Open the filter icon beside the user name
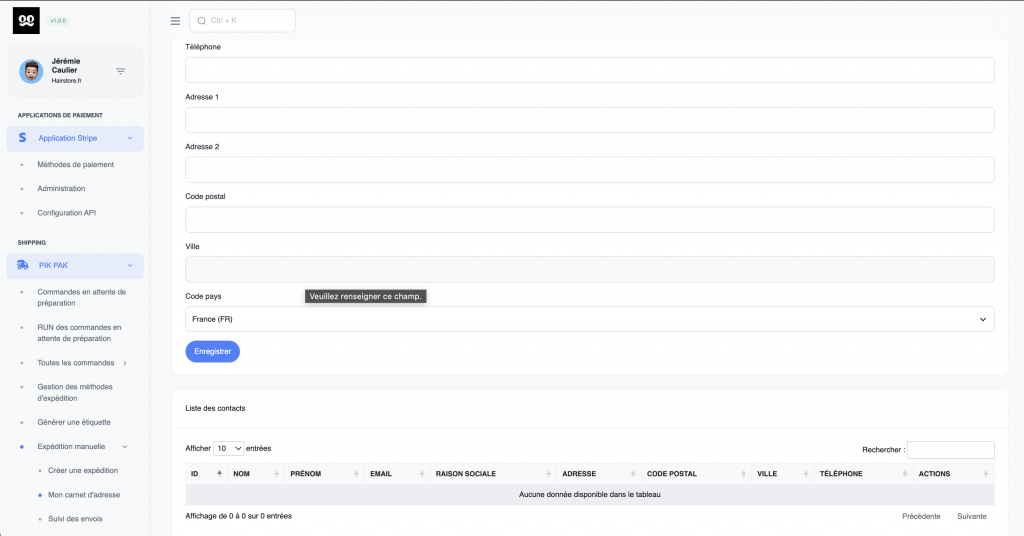 (x=121, y=71)
